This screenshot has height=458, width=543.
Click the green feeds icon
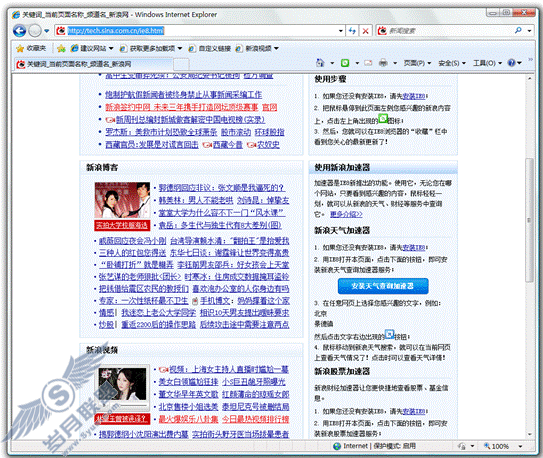345,63
